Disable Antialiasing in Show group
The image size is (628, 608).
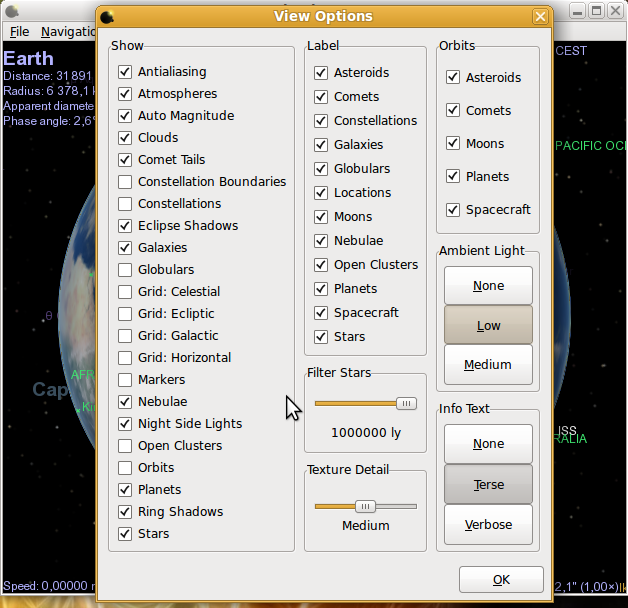(125, 72)
